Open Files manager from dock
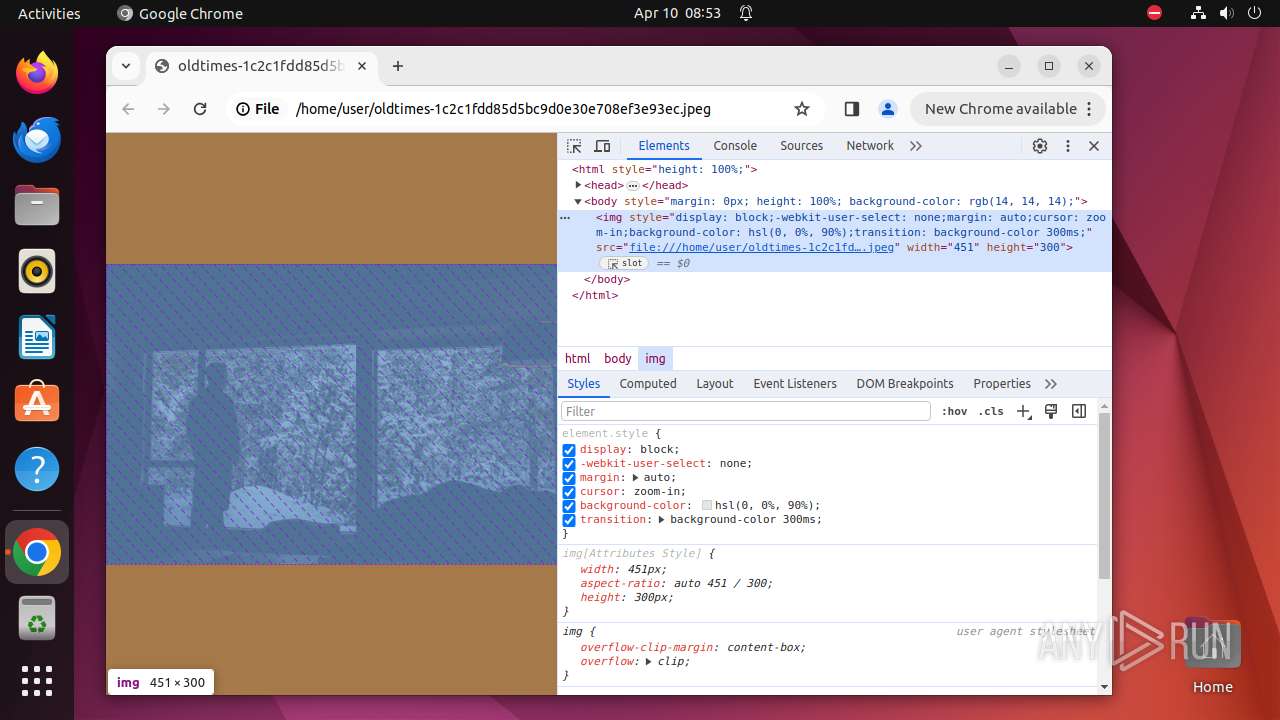 point(37,205)
